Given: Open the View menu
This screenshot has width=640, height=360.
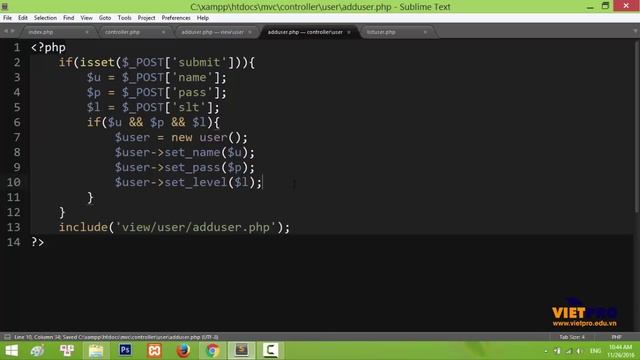Looking at the screenshot, I should click(86, 18).
